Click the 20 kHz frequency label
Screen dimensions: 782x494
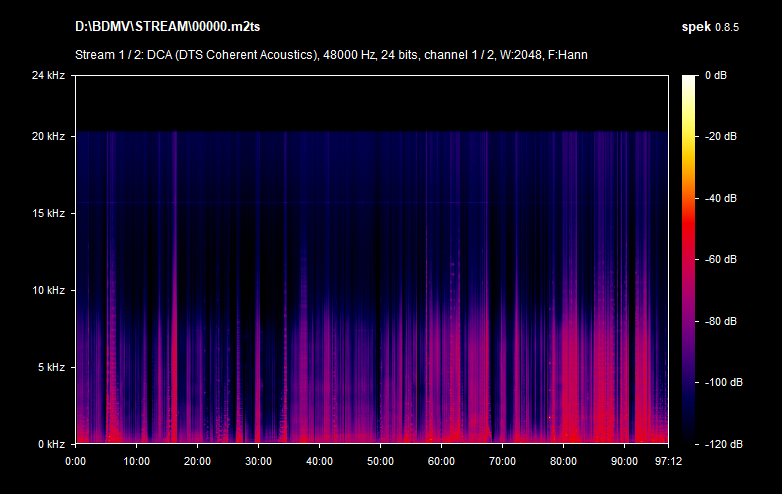pos(47,137)
